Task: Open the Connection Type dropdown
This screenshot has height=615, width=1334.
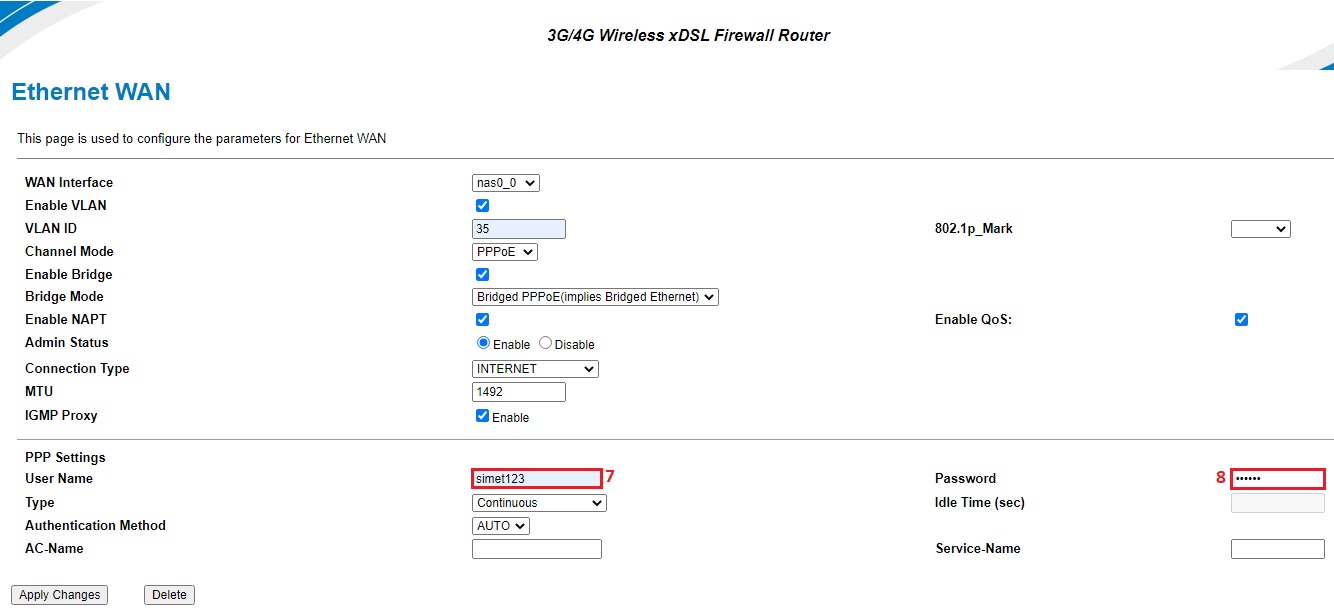Action: click(x=535, y=369)
